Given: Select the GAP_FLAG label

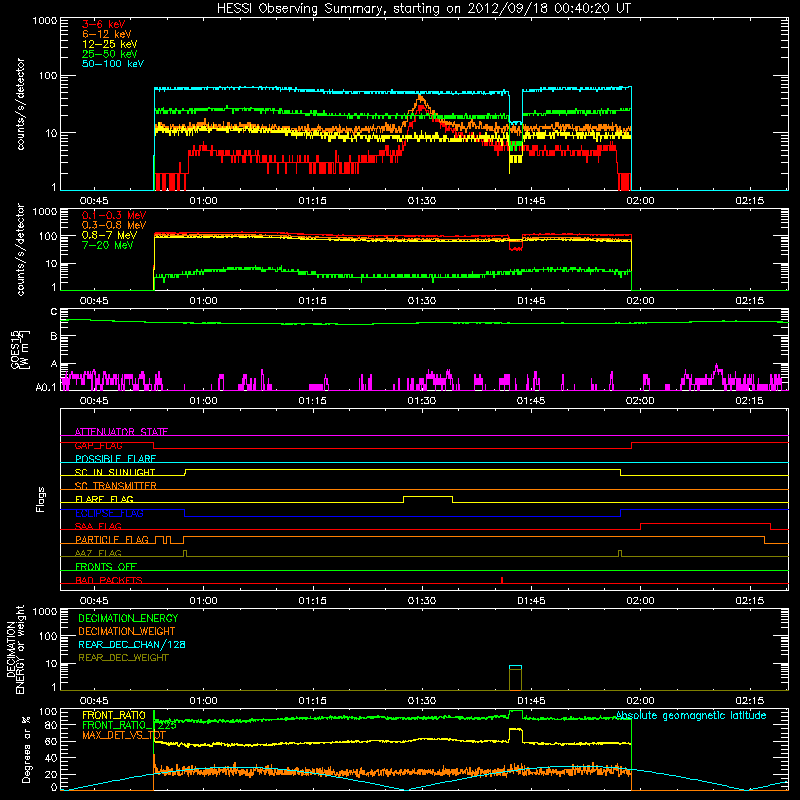Looking at the screenshot, I should click(x=99, y=445).
